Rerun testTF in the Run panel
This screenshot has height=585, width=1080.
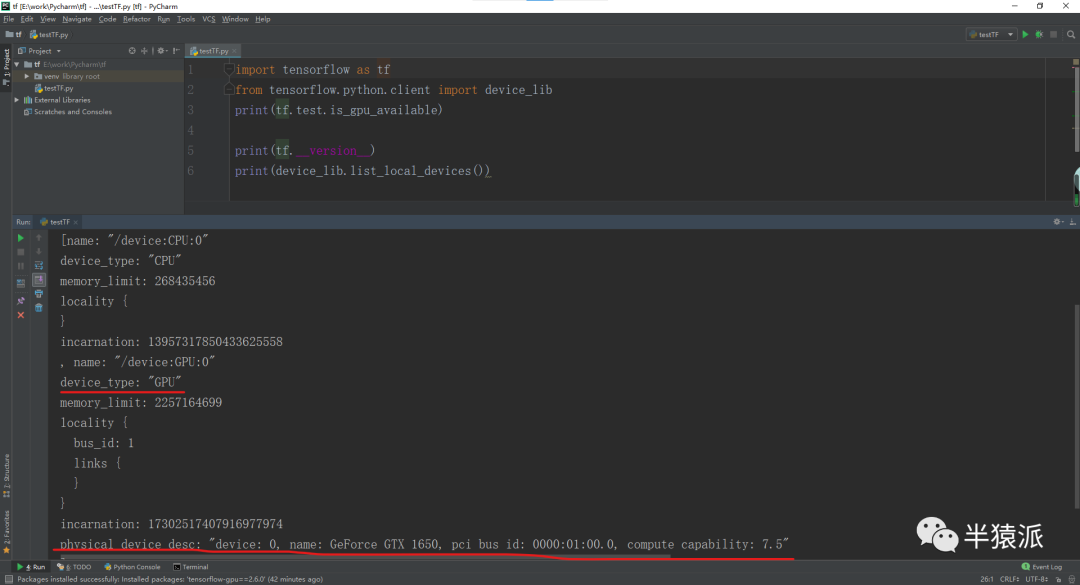21,238
